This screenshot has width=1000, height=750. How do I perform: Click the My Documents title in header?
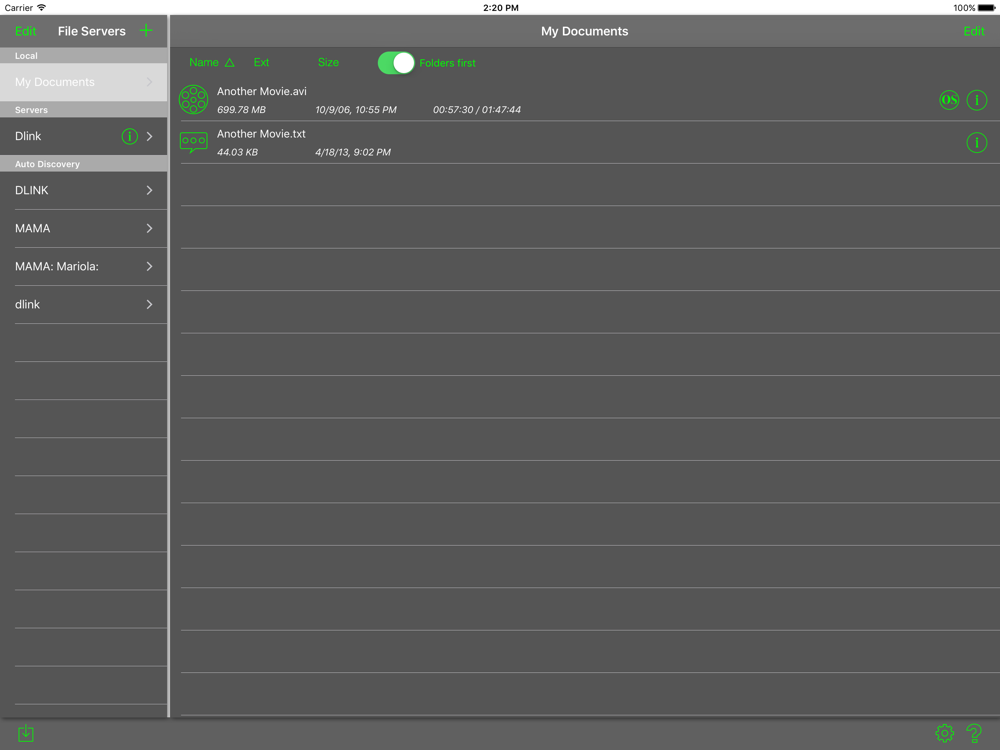(584, 31)
